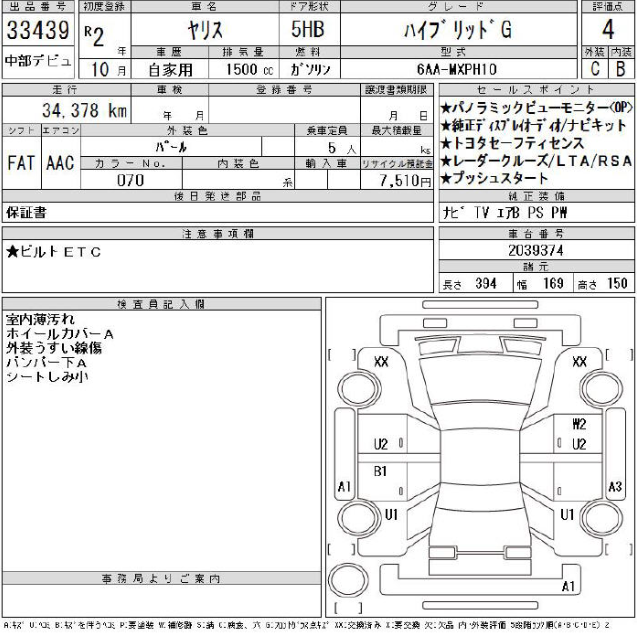This screenshot has height=634, width=637.
Task: Select the overall grade 4 score
Action: click(x=608, y=31)
